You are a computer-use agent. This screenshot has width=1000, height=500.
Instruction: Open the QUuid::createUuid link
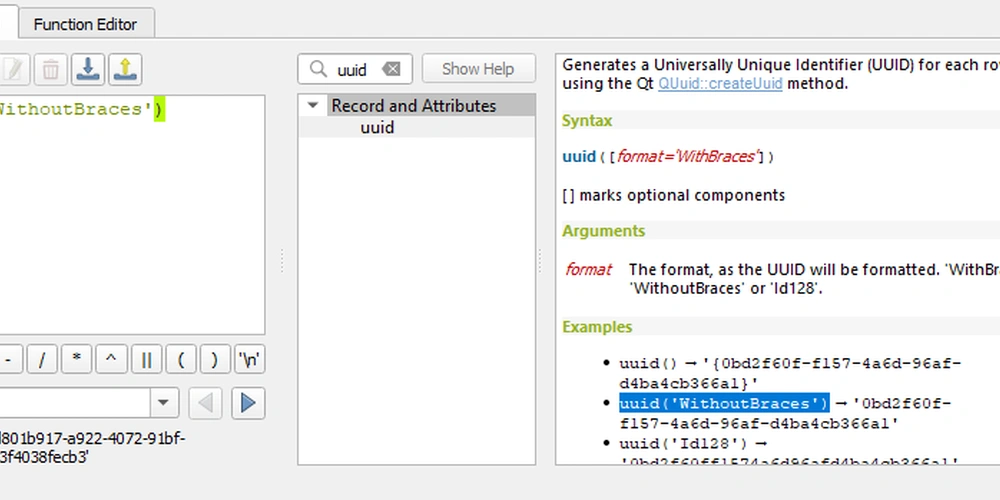pos(720,84)
